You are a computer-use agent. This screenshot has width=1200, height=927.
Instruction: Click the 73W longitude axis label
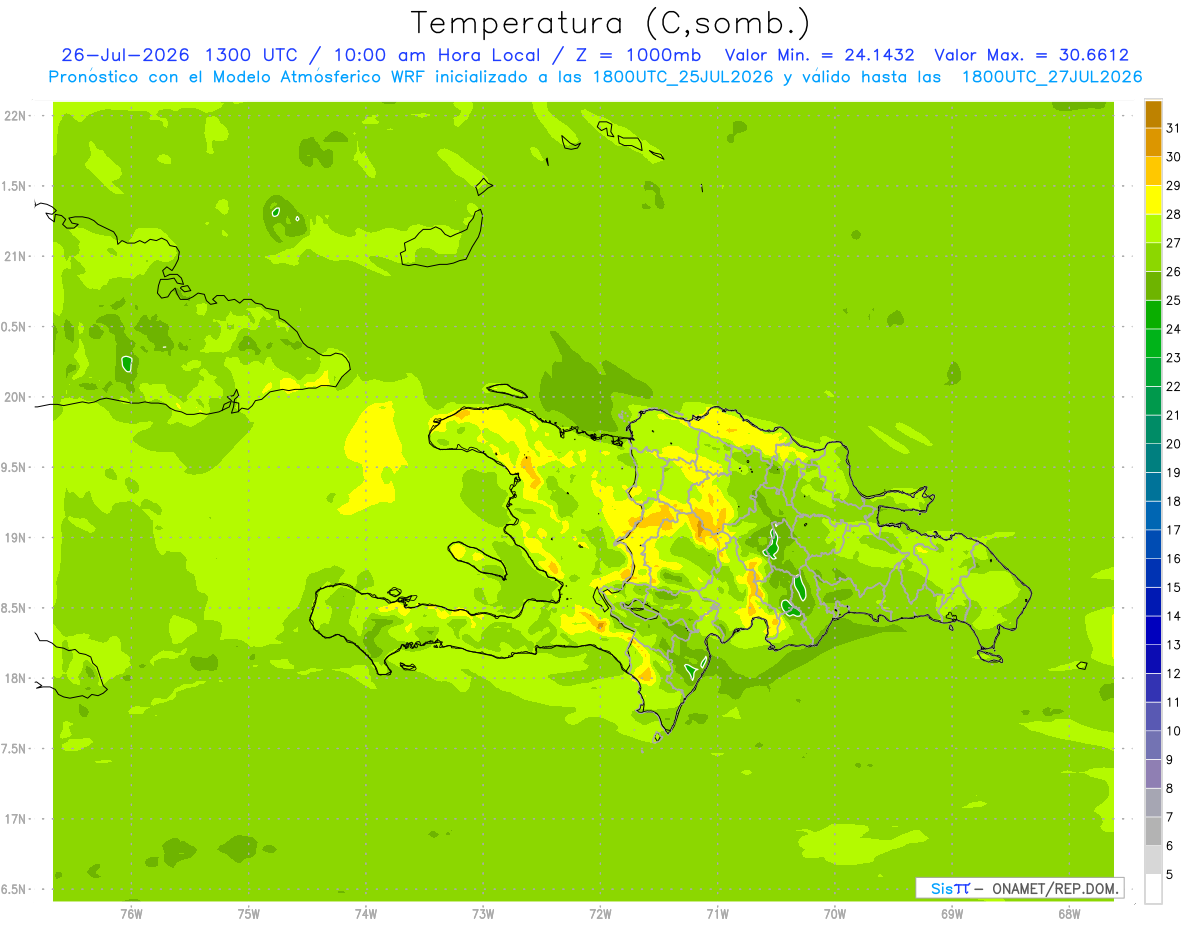tap(483, 913)
